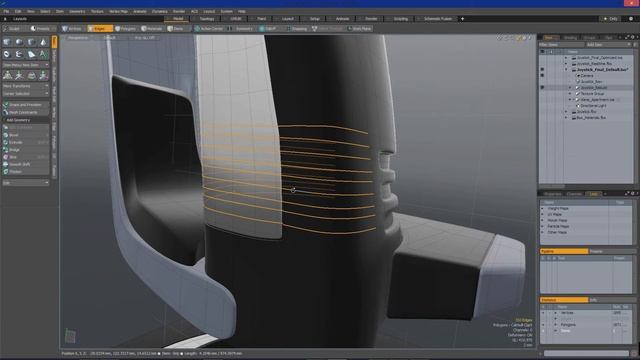
Task: Open the Action Center options
Action: [x=209, y=29]
